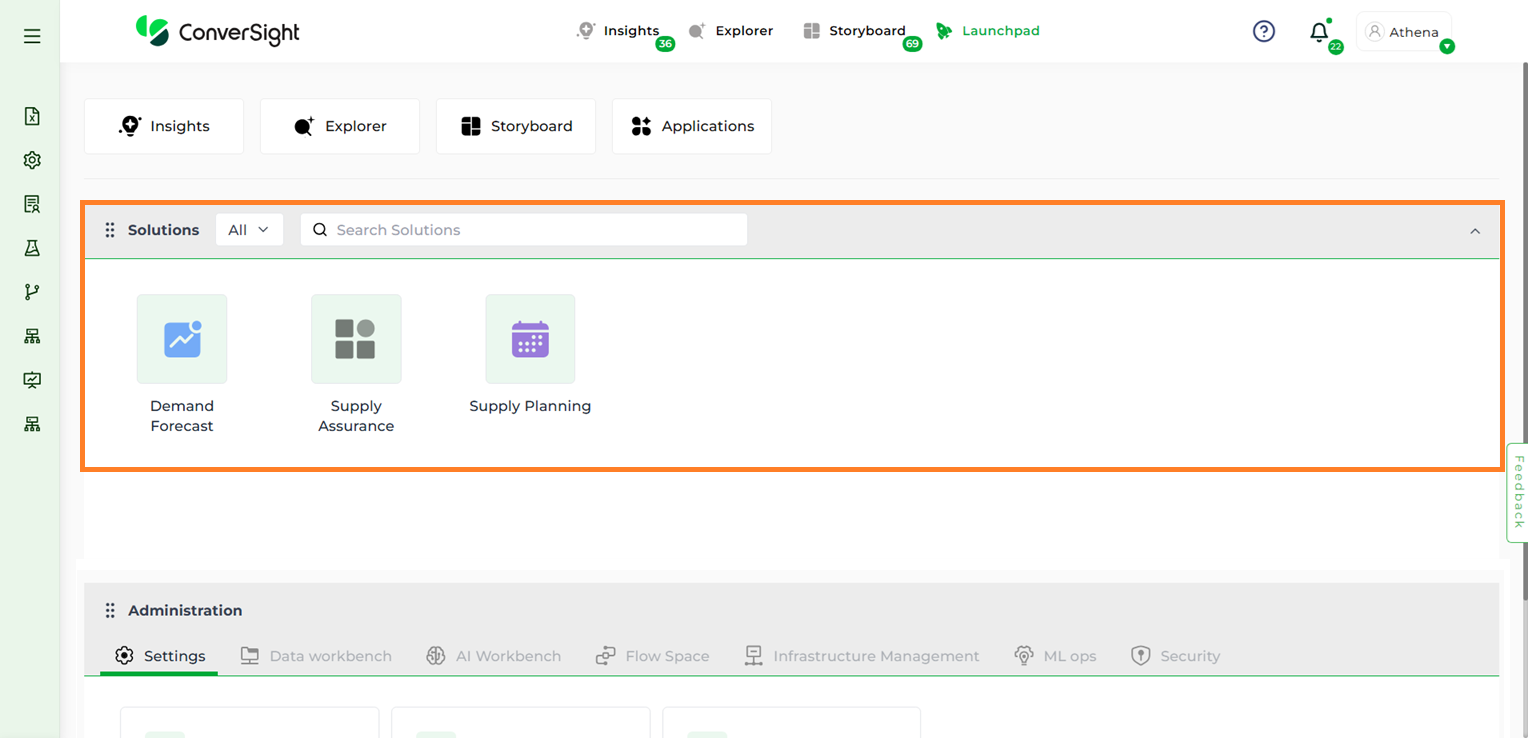Click the Applications button

coord(692,126)
